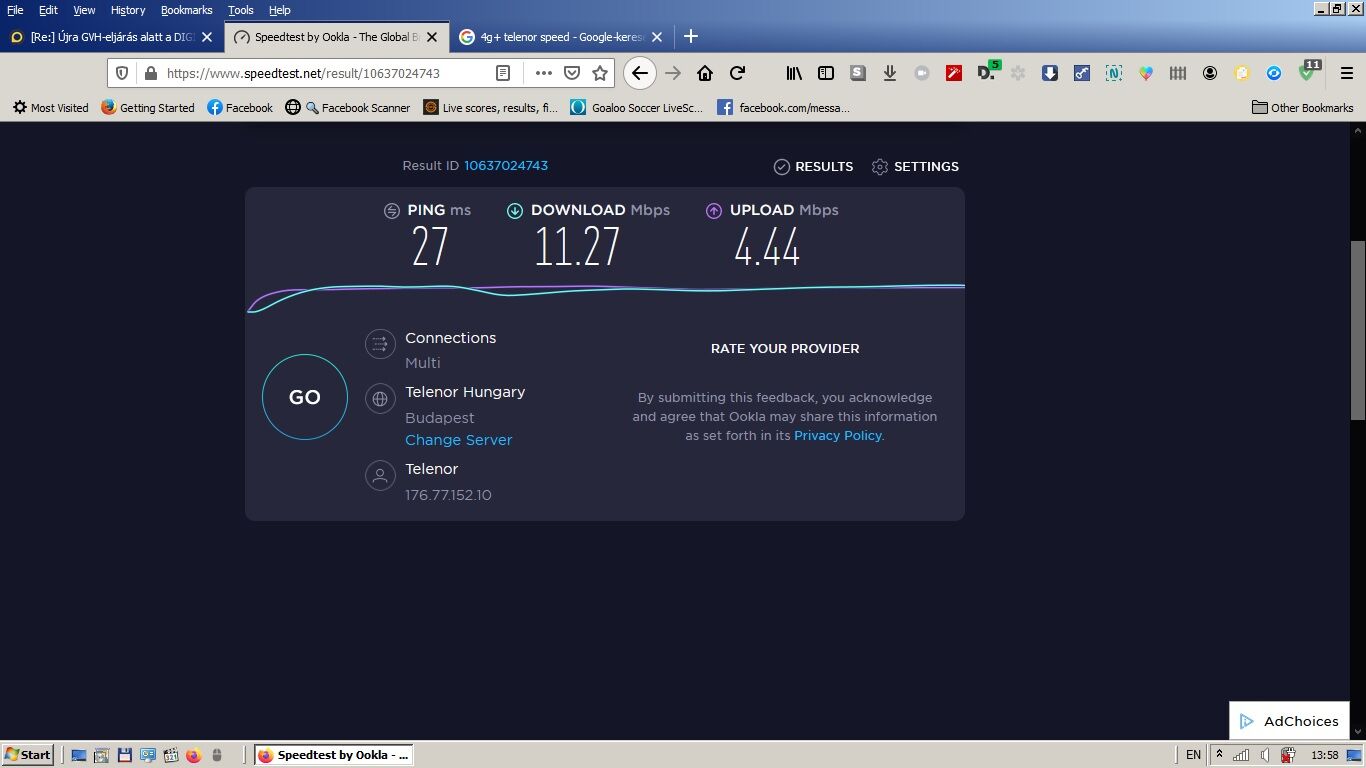This screenshot has width=1366, height=768.
Task: Toggle the sidebars toolbar icon
Action: pyautogui.click(x=826, y=73)
